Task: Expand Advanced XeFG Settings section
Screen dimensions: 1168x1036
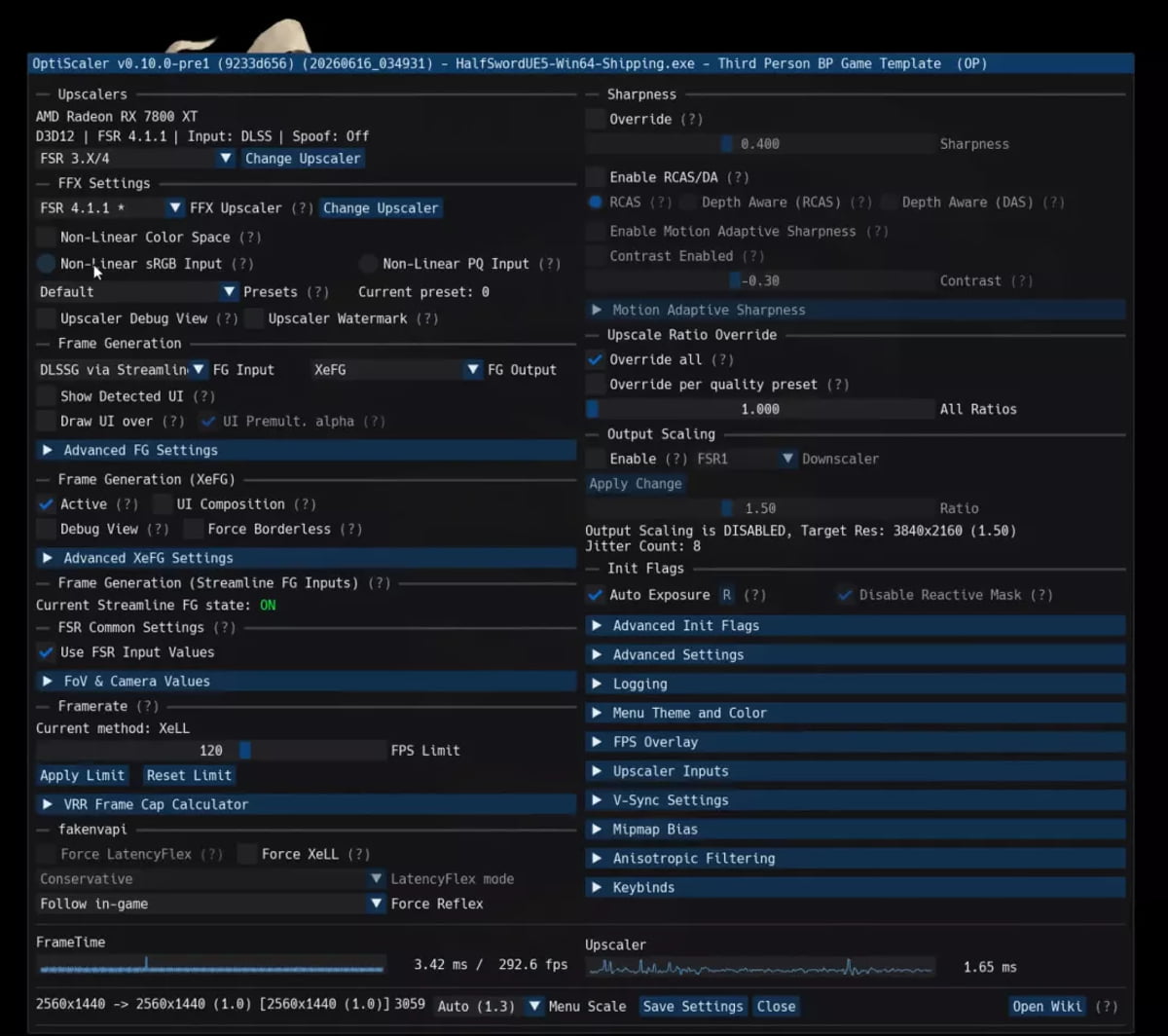Action: (307, 558)
